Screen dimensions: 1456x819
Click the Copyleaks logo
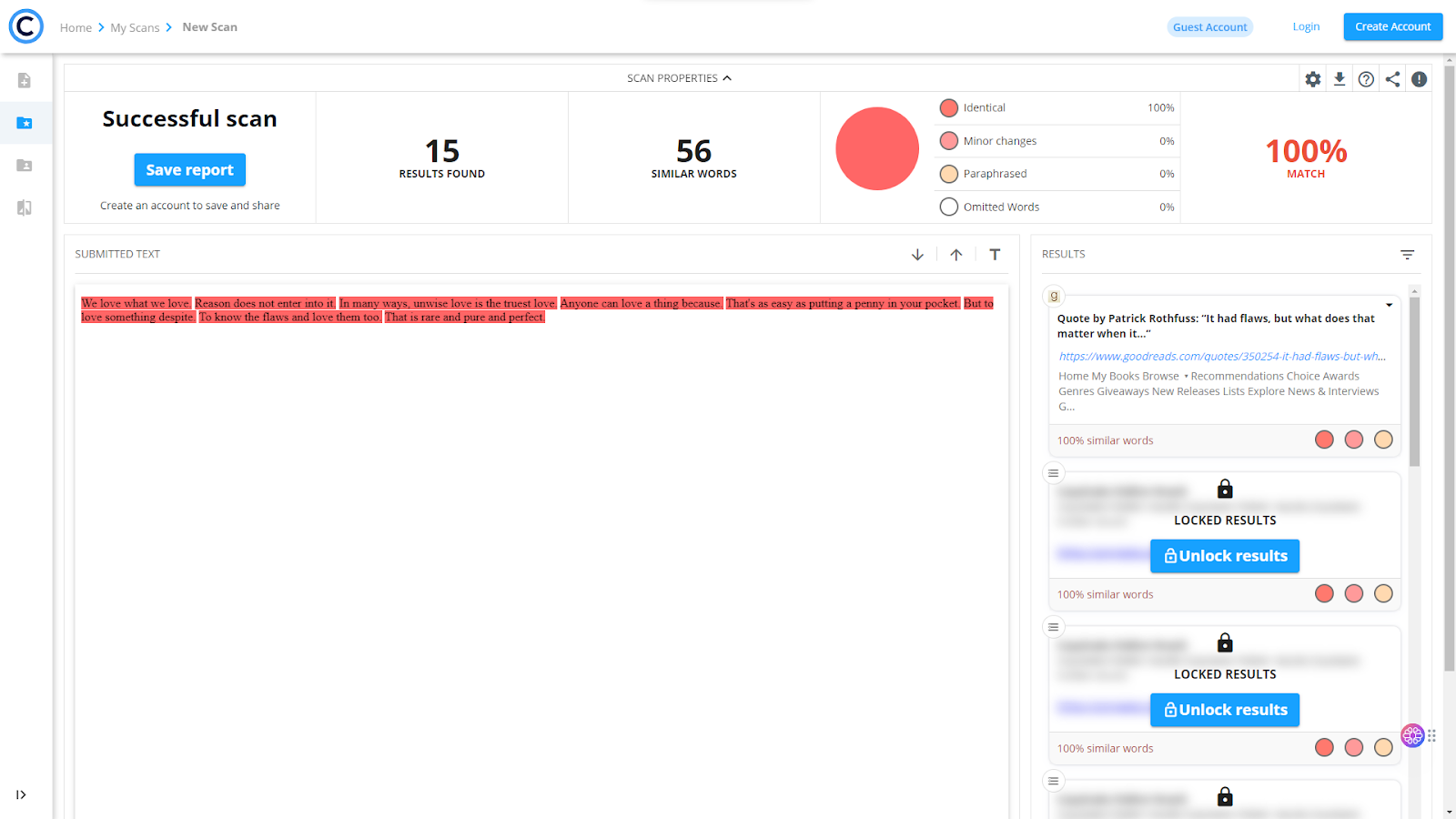click(x=26, y=26)
